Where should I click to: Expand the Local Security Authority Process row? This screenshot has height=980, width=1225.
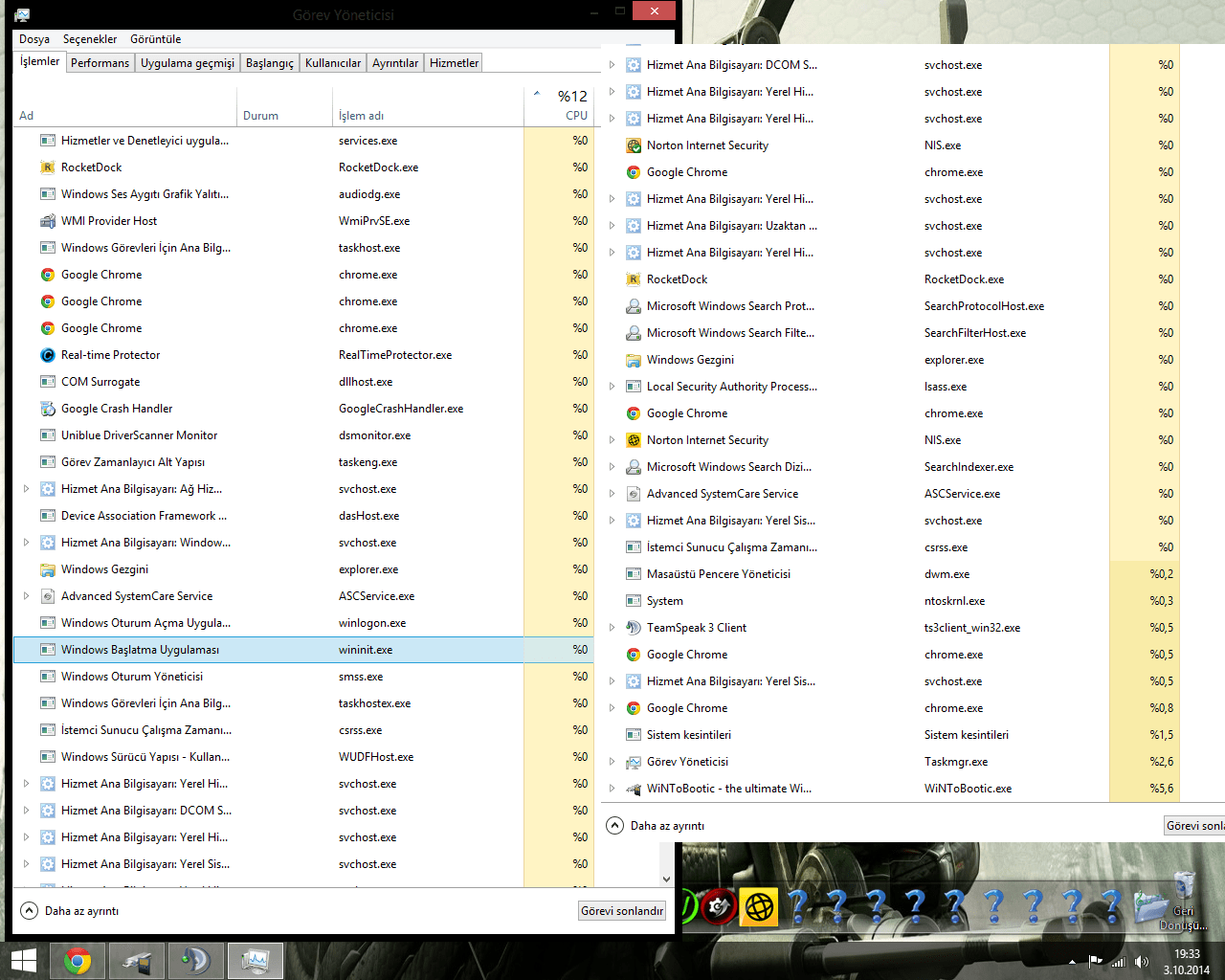click(612, 387)
